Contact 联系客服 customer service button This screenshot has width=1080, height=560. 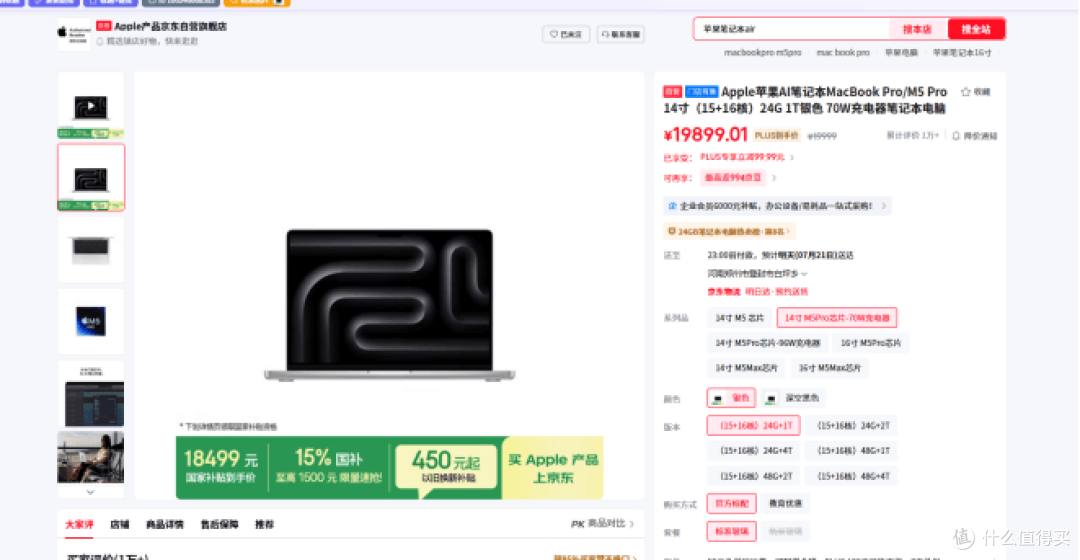pyautogui.click(x=621, y=34)
